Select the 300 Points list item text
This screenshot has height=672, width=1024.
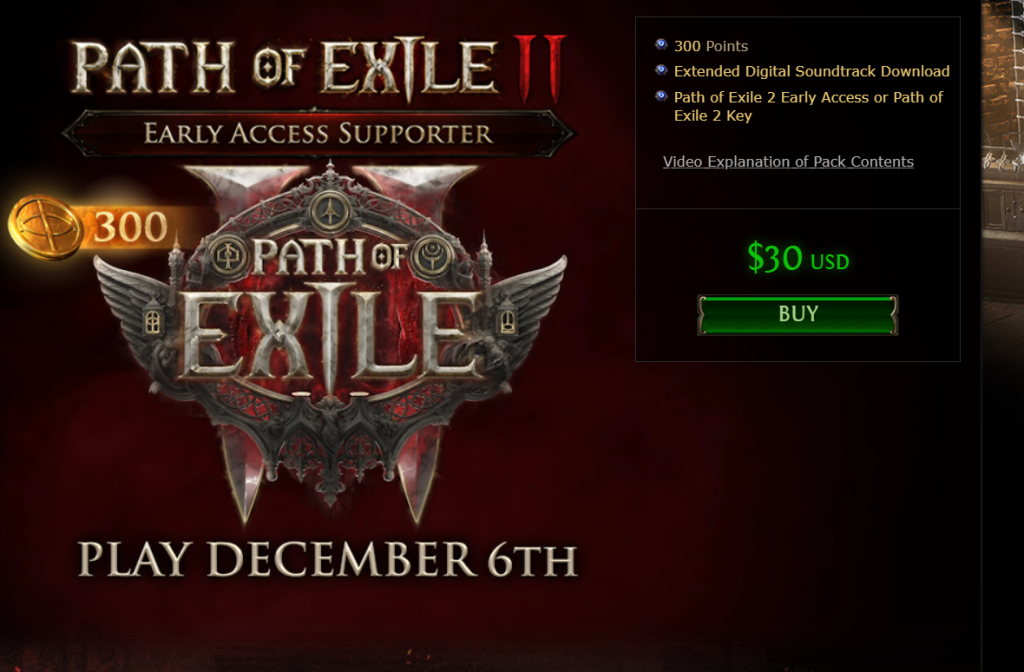711,46
